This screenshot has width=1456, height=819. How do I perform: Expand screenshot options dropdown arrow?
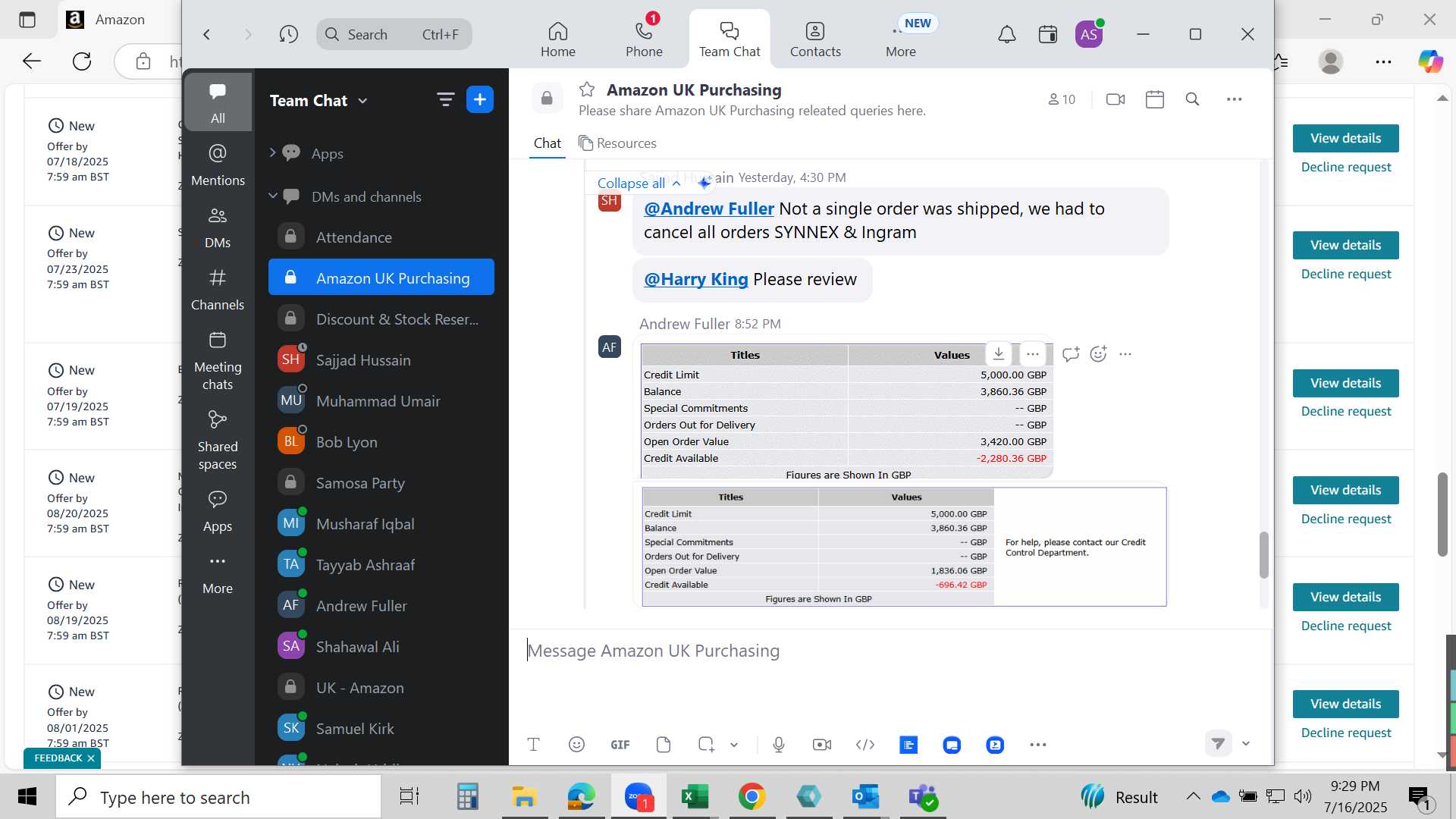click(734, 745)
